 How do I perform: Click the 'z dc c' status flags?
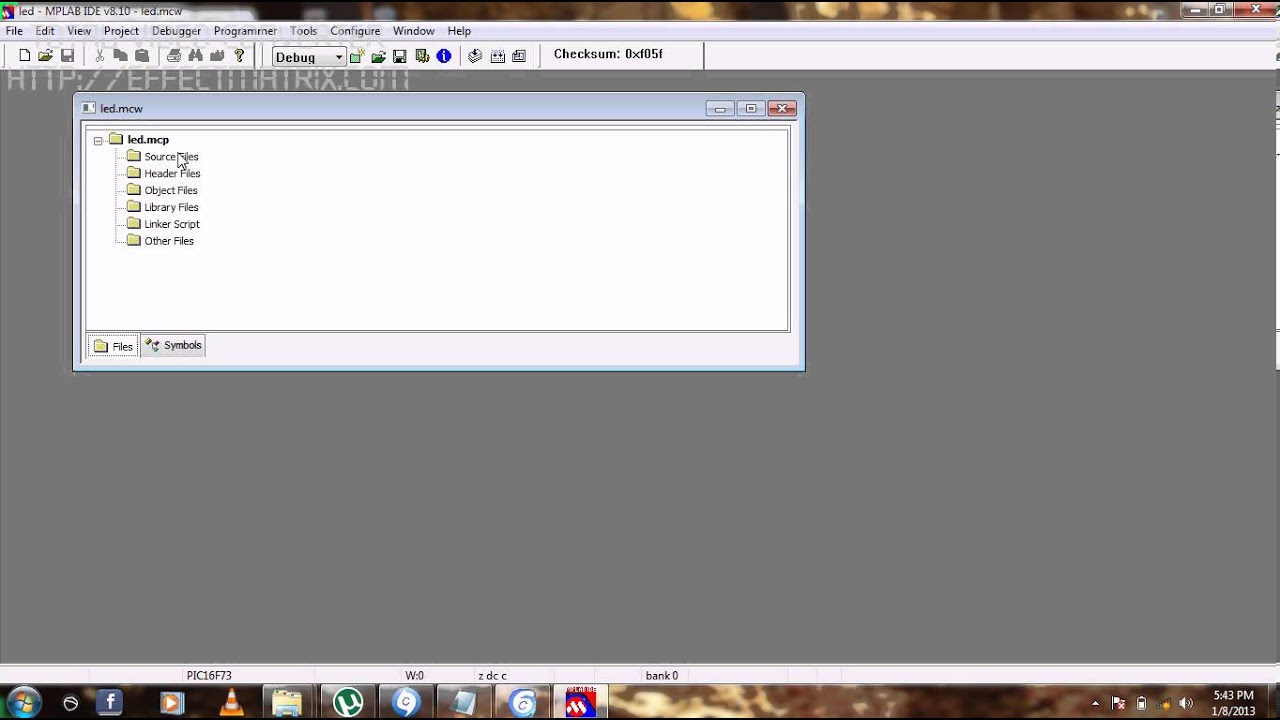click(x=492, y=676)
